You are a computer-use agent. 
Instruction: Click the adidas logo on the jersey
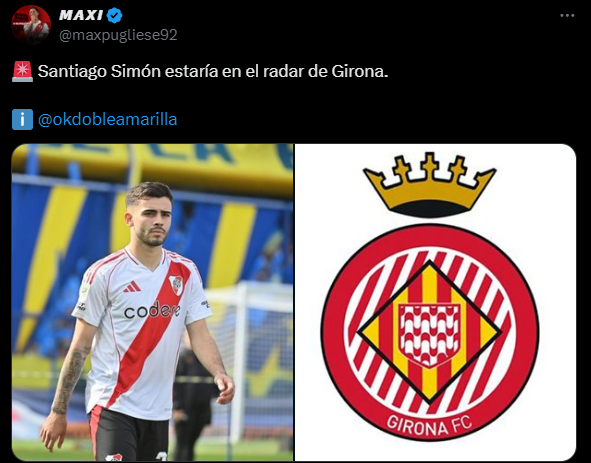tap(132, 287)
